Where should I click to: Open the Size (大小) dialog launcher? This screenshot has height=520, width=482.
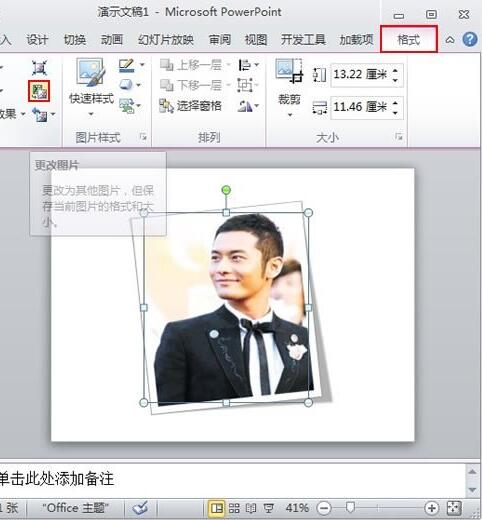399,136
